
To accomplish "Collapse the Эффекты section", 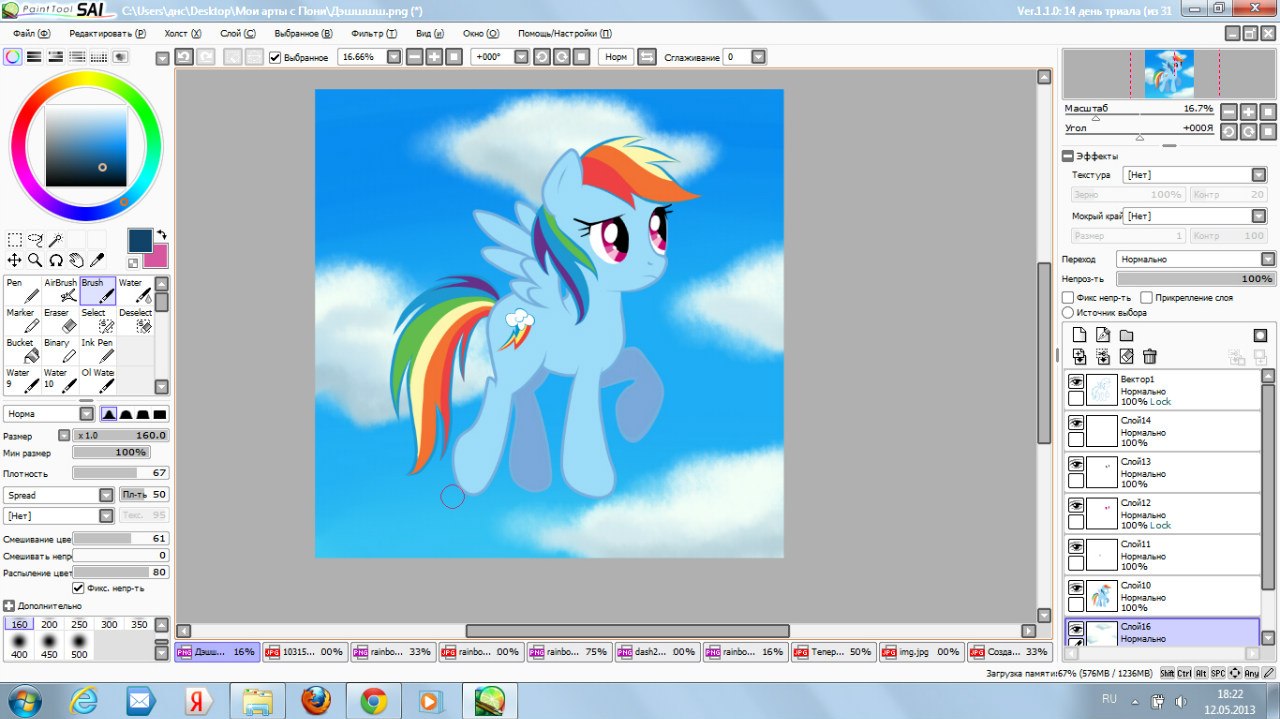I will (x=1068, y=156).
